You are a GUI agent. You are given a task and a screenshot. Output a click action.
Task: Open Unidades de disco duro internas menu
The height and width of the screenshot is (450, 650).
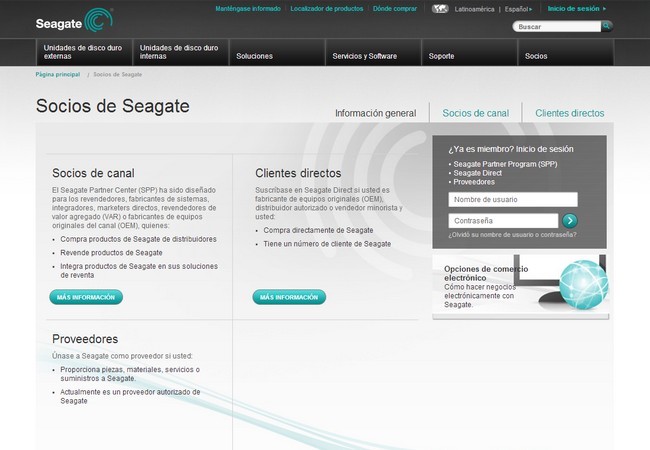coord(180,52)
